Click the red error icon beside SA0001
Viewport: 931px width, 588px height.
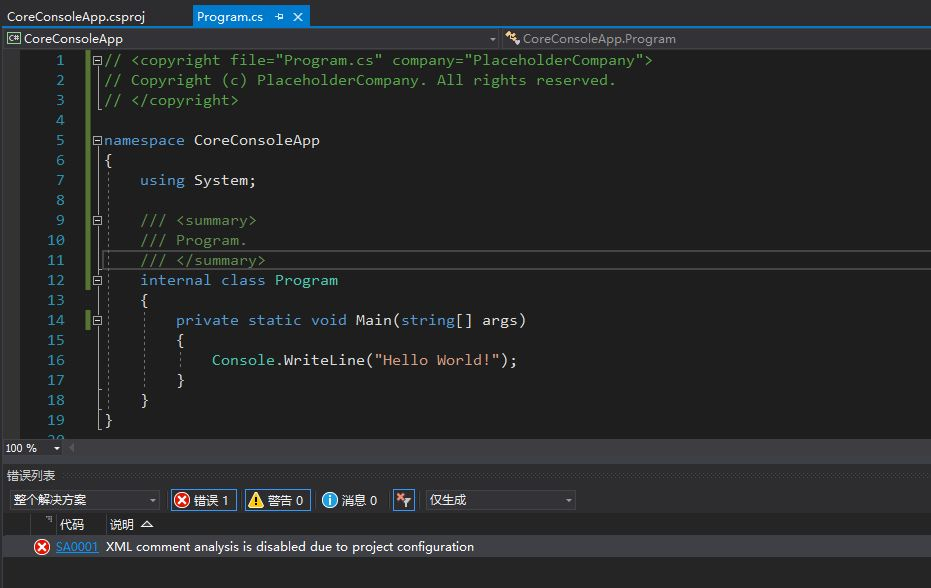point(42,547)
